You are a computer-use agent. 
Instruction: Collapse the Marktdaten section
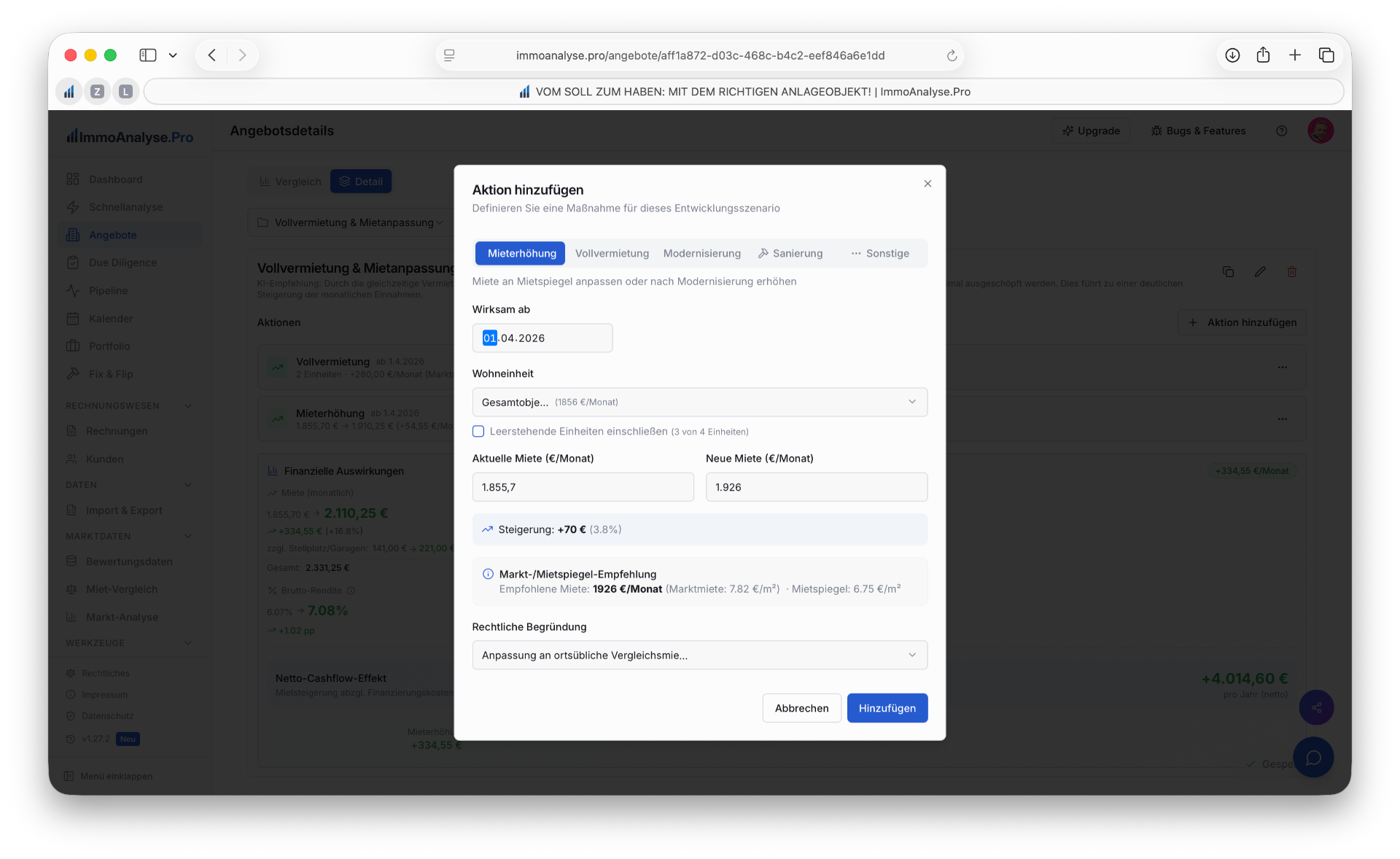[x=188, y=537]
